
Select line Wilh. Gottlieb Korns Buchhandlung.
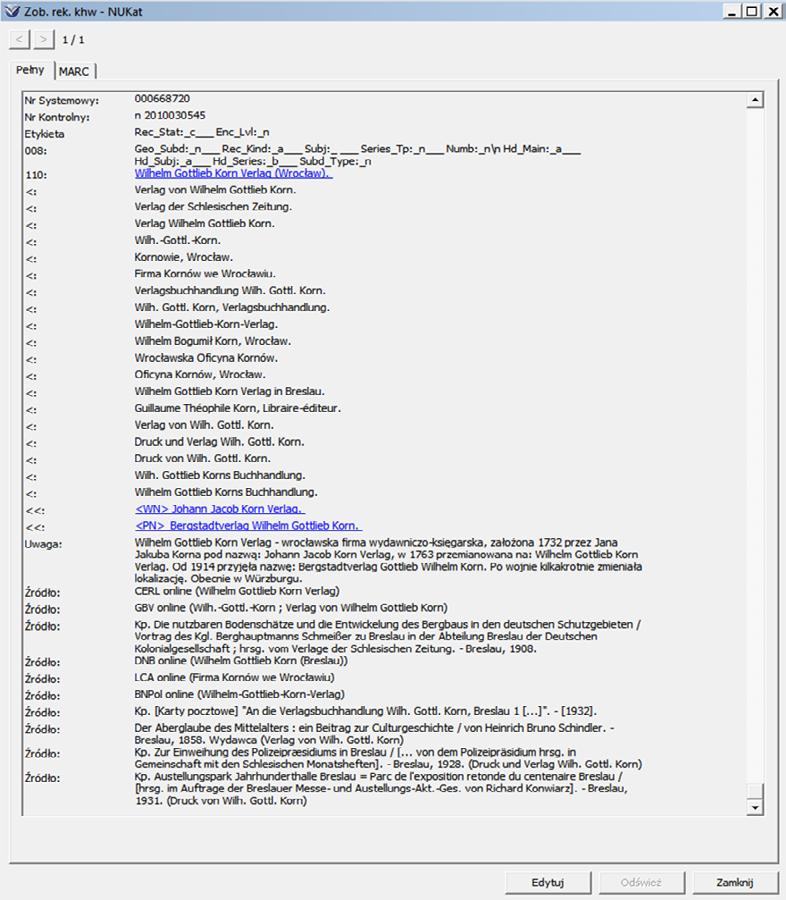point(220,475)
